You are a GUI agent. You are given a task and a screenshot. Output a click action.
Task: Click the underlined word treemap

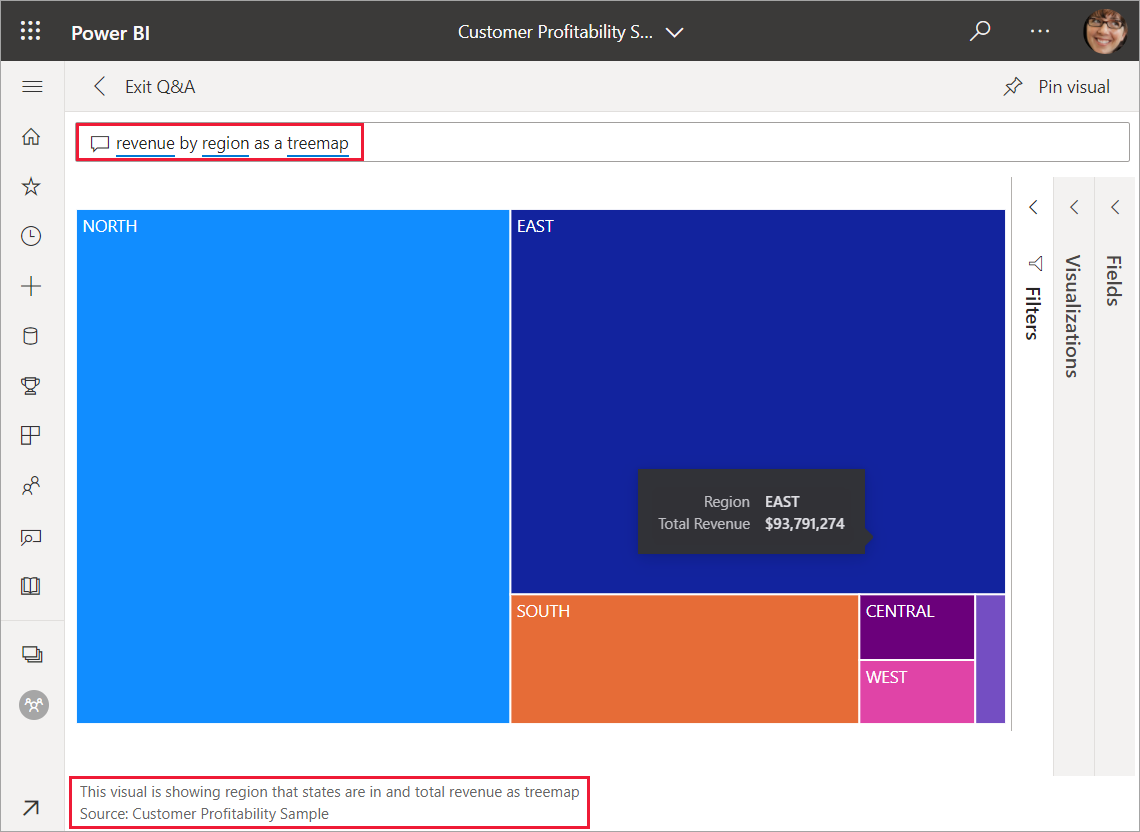pos(318,143)
